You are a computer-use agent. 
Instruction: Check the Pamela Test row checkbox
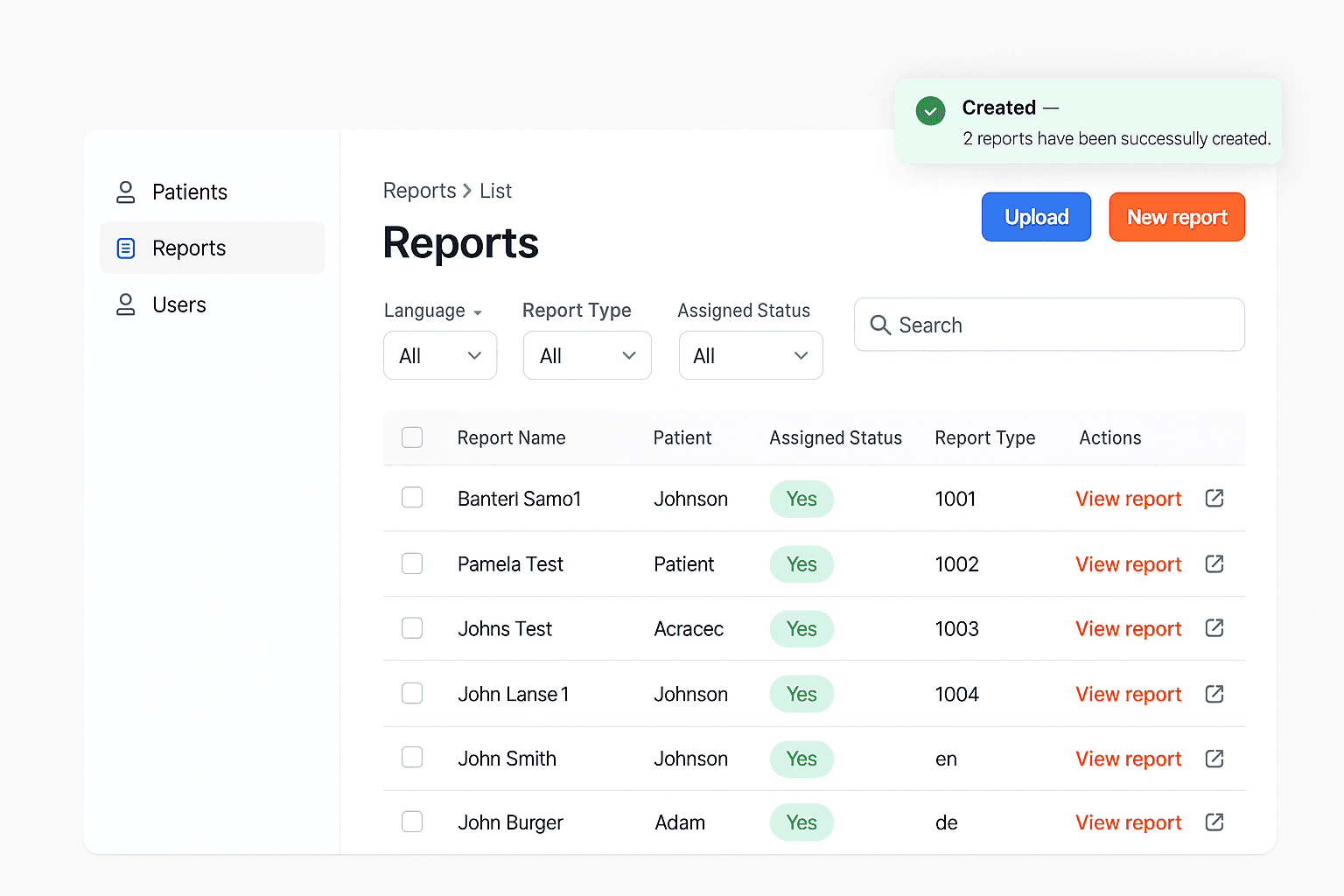point(412,563)
